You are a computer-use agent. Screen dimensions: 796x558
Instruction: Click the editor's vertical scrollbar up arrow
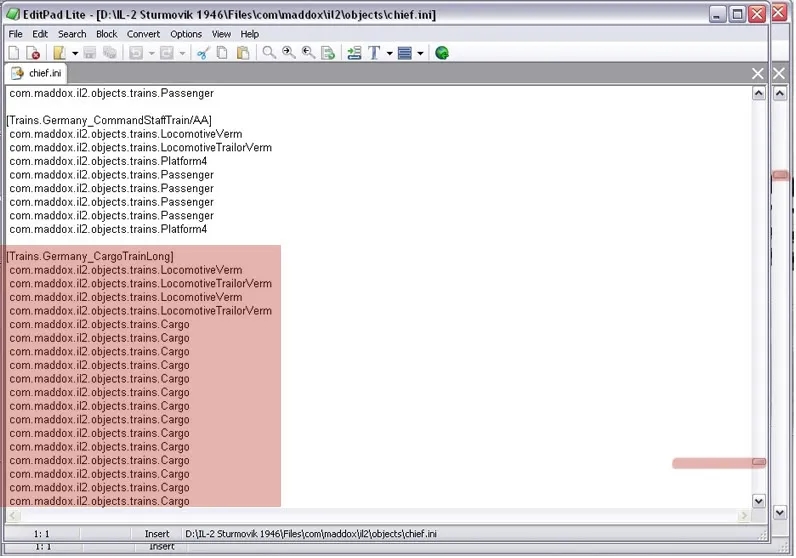(758, 93)
